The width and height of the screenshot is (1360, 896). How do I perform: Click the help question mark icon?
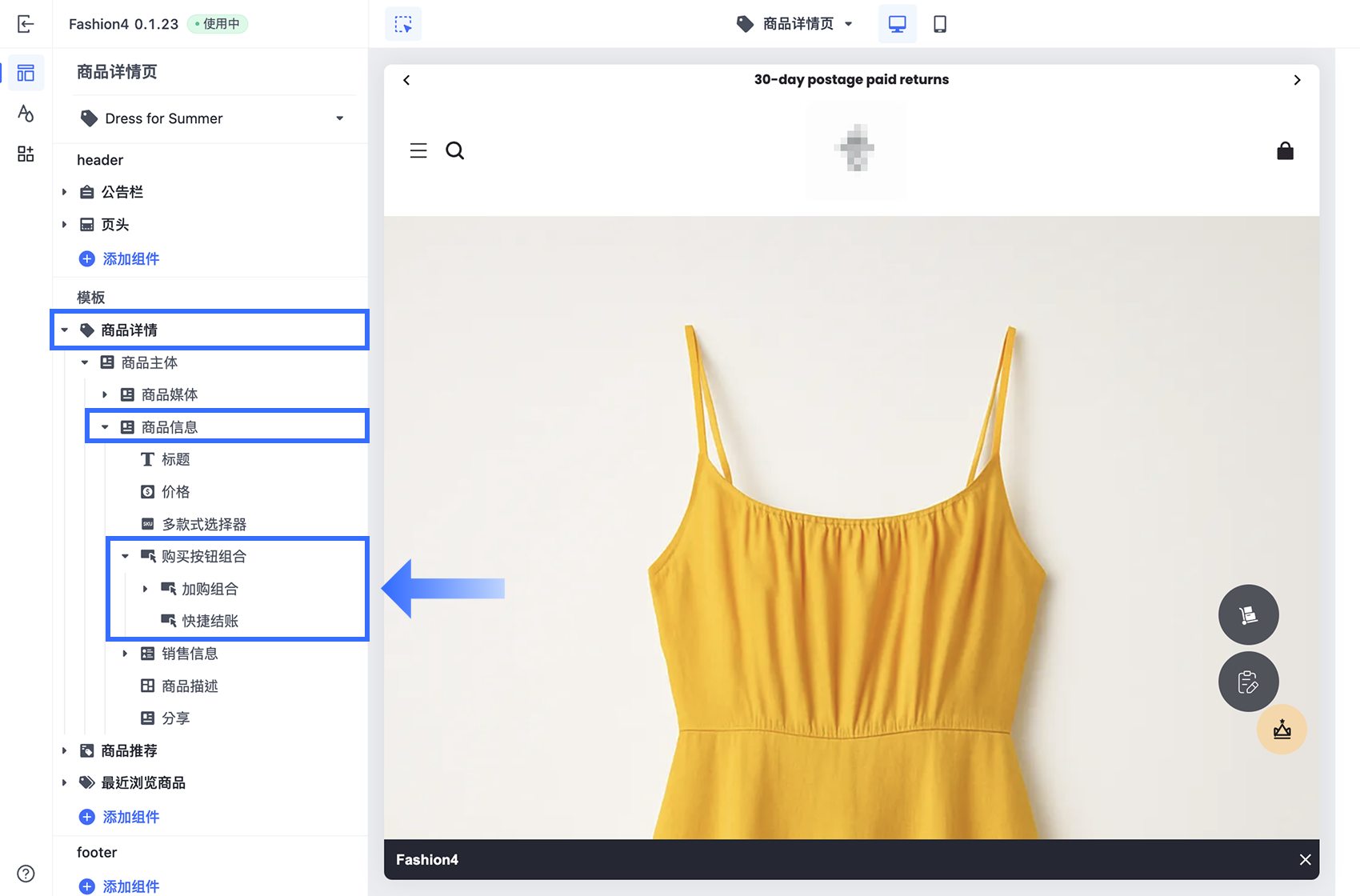coord(26,873)
